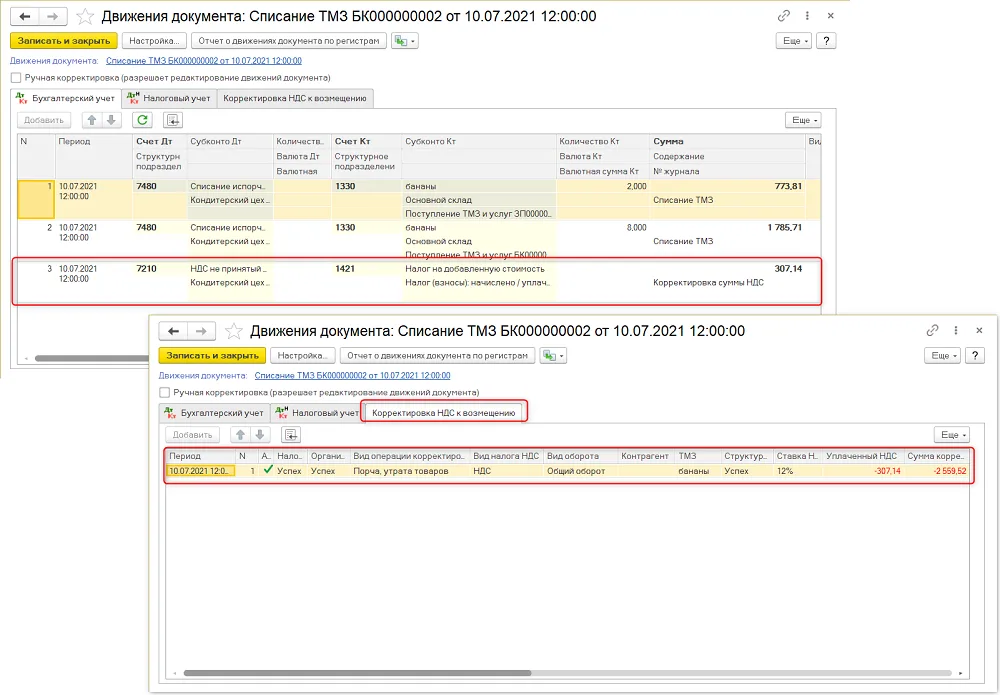Move row up in the background window table
1000x695 pixels.
pos(92,120)
